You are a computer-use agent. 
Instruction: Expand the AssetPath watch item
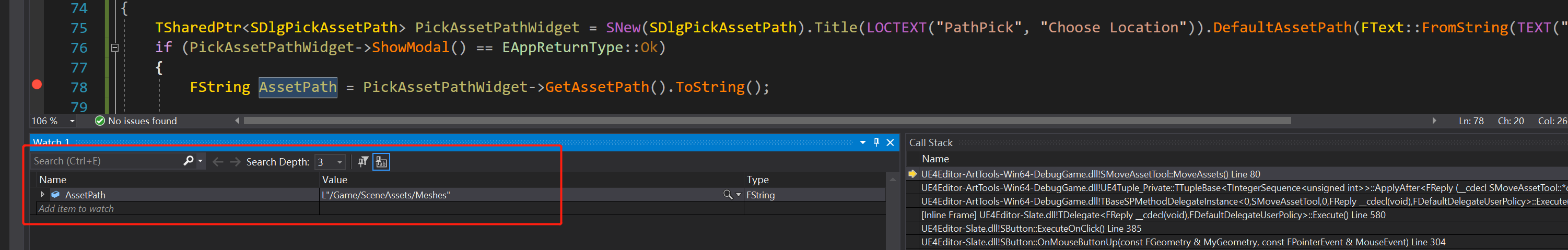43,195
